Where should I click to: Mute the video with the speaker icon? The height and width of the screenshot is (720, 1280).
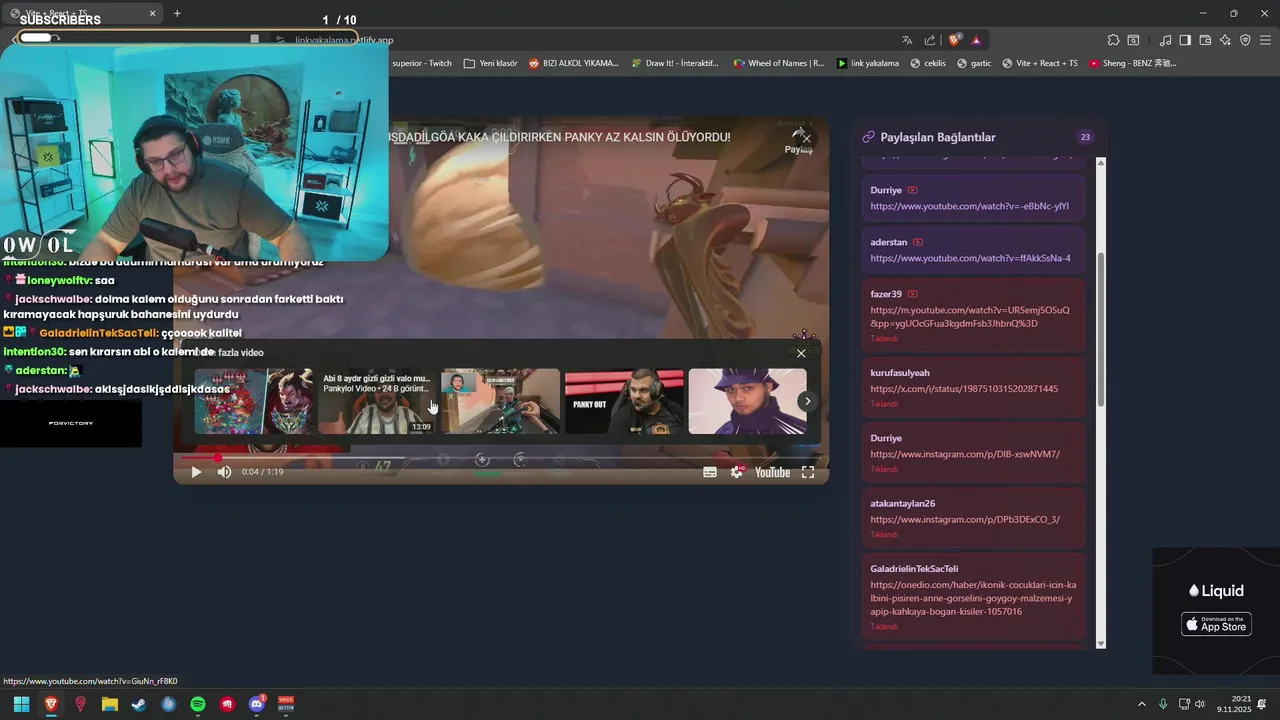[x=225, y=472]
